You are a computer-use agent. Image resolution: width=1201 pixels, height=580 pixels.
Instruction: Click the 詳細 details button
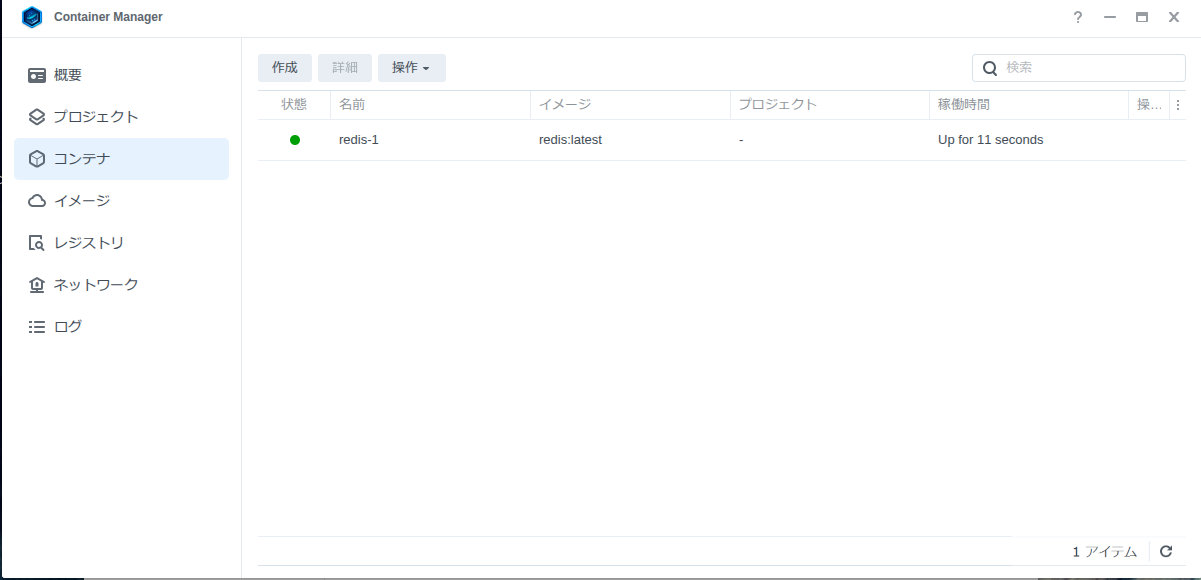(345, 68)
